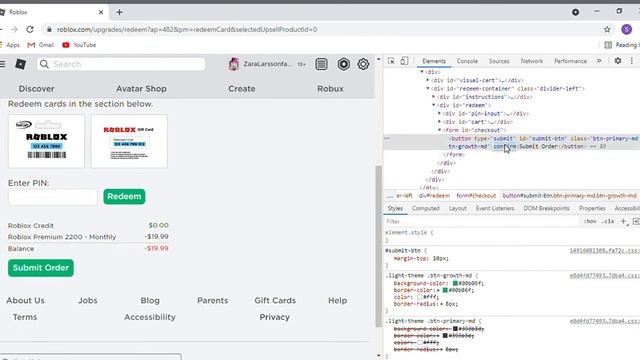Open the Privacy footer link

pyautogui.click(x=274, y=317)
